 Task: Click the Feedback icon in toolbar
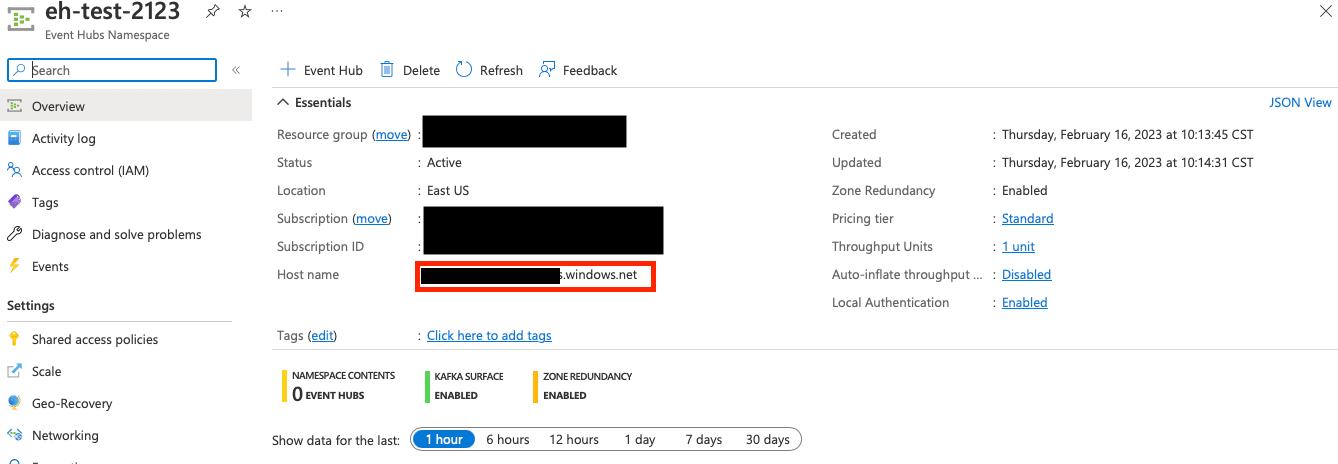point(547,70)
